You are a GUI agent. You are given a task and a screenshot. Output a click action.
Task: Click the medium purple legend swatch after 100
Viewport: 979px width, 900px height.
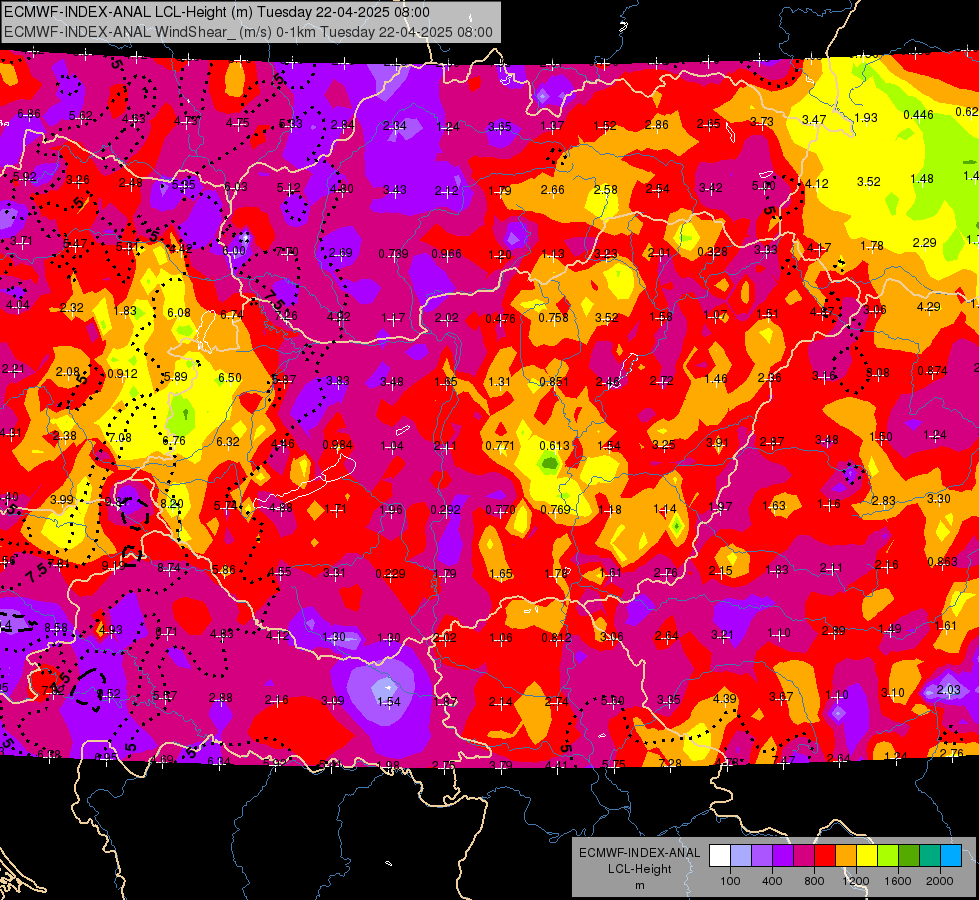click(762, 856)
